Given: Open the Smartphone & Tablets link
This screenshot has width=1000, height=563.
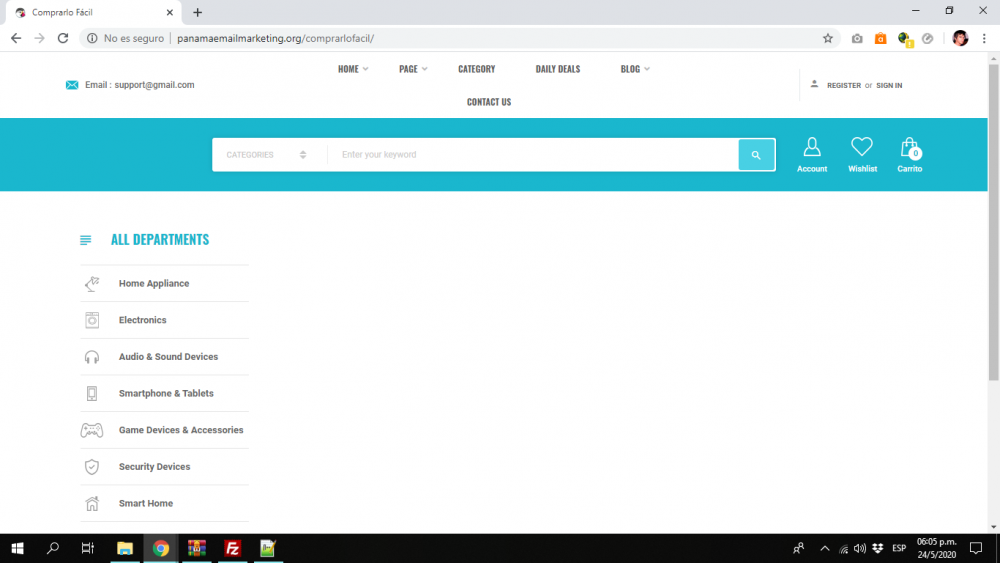Looking at the screenshot, I should [x=166, y=393].
